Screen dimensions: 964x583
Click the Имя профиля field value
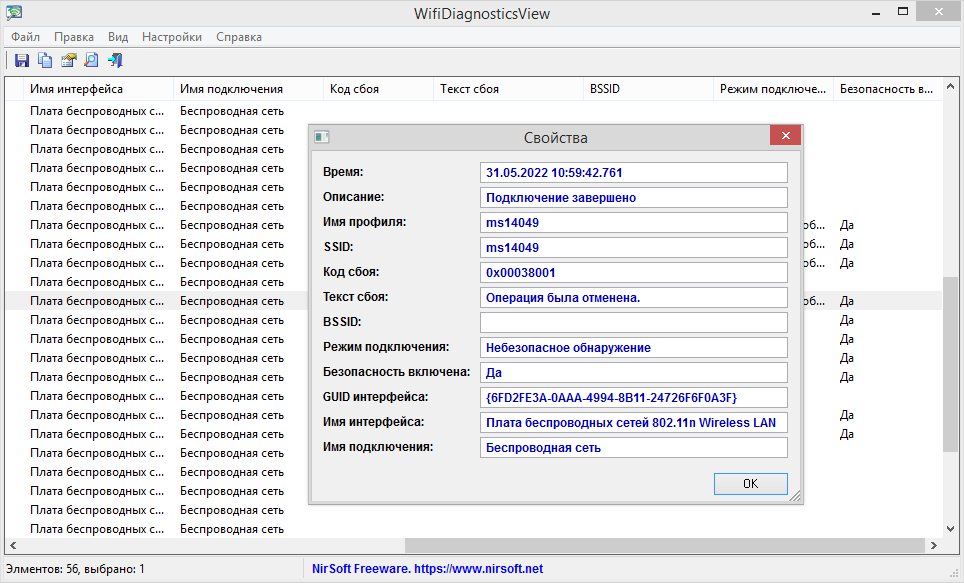(x=634, y=223)
